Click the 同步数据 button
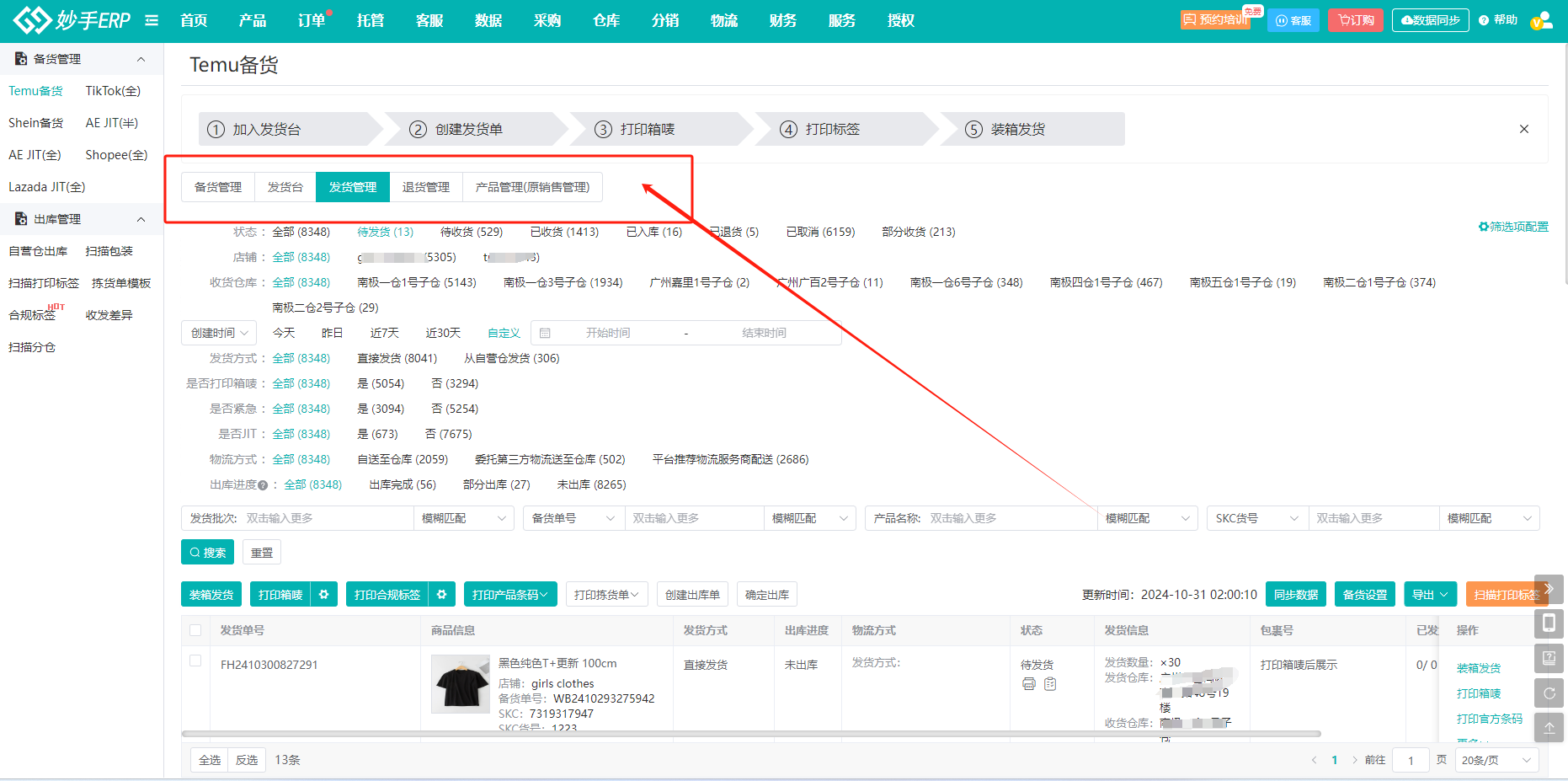This screenshot has height=781, width=1568. pyautogui.click(x=1295, y=595)
